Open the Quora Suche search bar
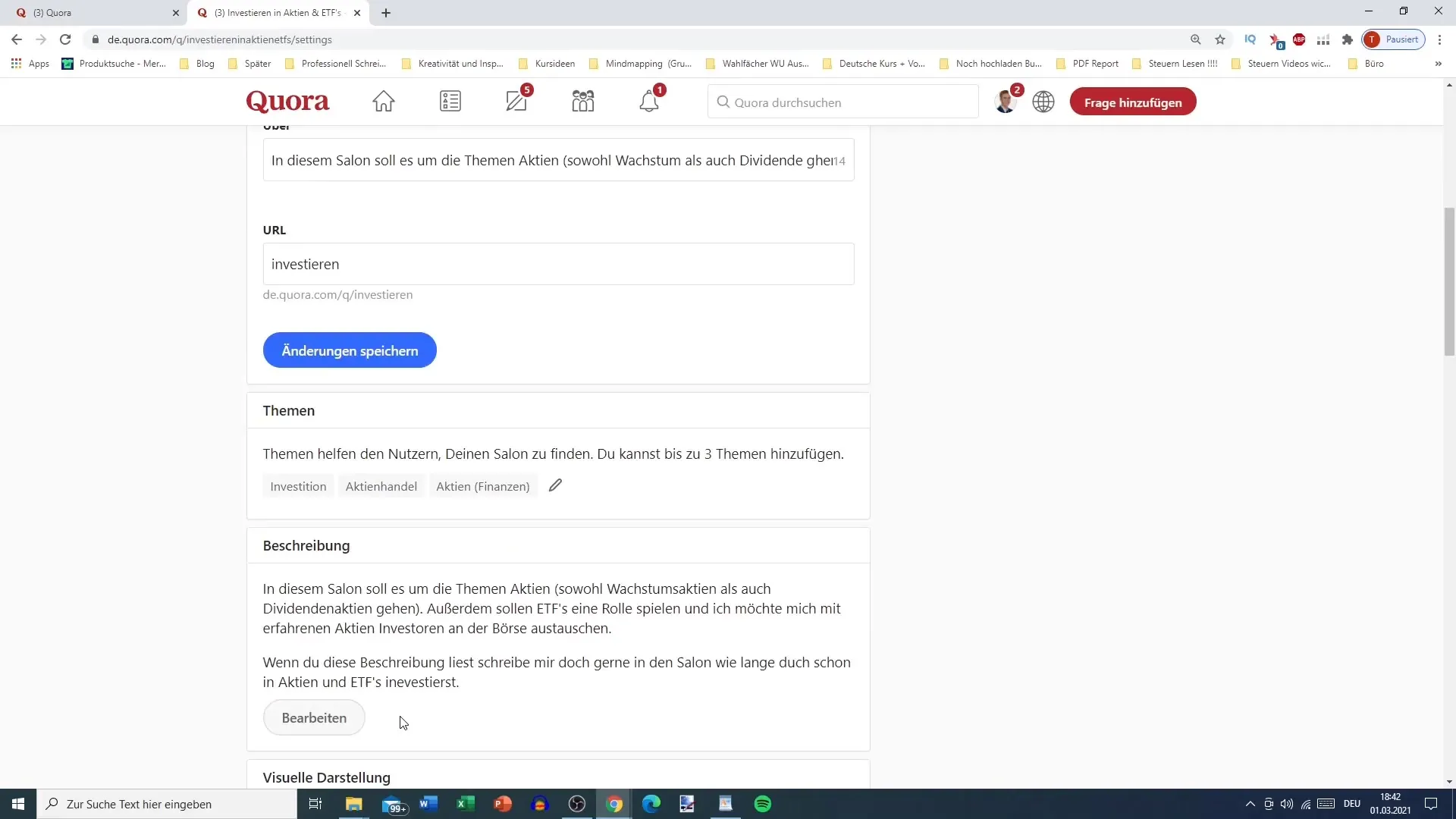 pyautogui.click(x=845, y=102)
